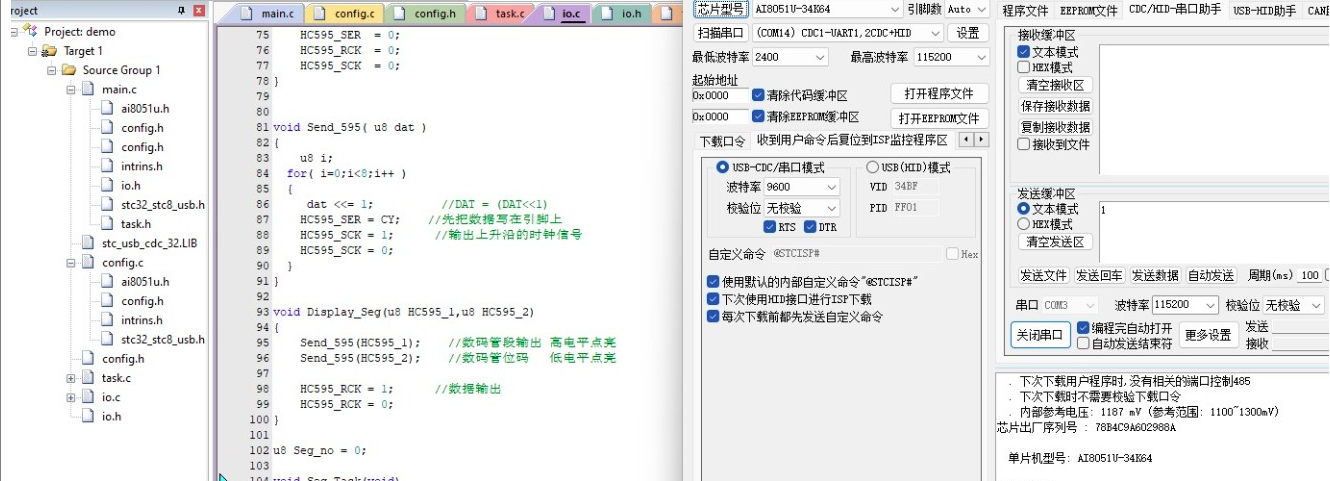Image resolution: width=1330 pixels, height=481 pixels.
Task: Select USB(HID)模式 radio button
Action: pos(872,167)
